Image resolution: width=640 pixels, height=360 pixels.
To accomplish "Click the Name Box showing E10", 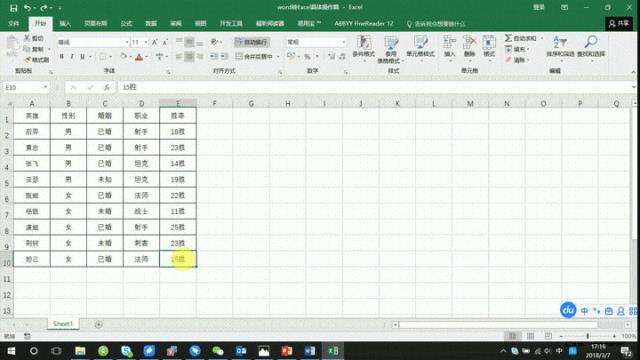I will (25, 87).
